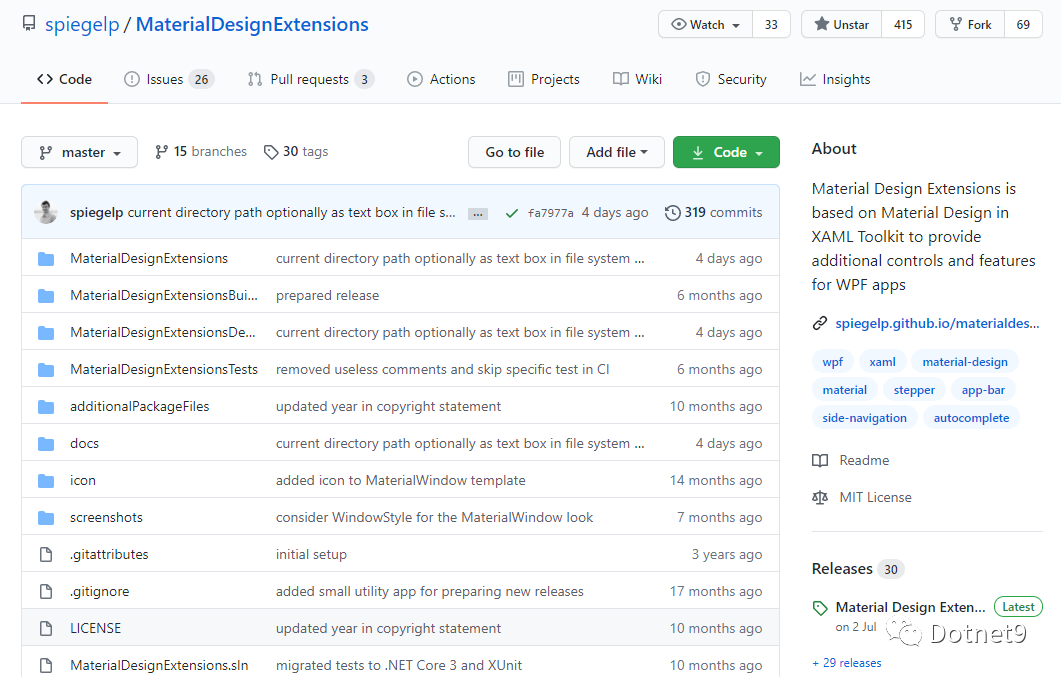Expand the Add file dropdown
1061x677 pixels.
[616, 152]
